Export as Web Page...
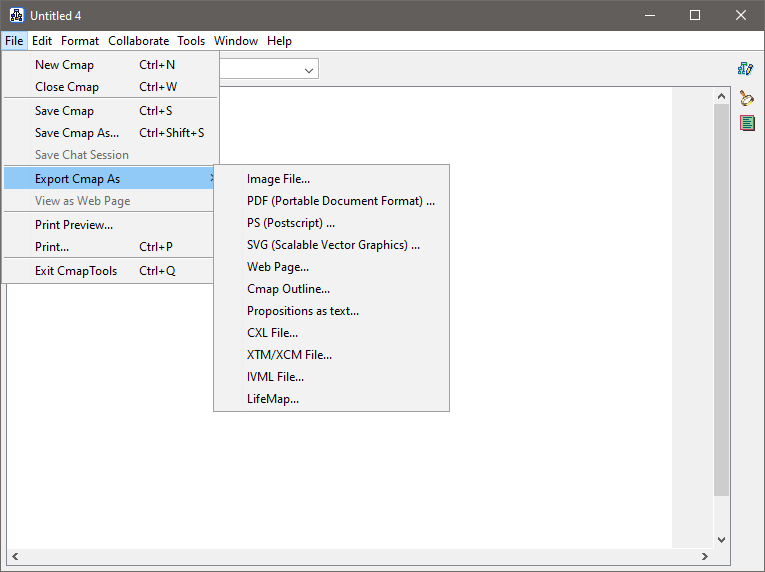This screenshot has height=572, width=765. tap(331, 267)
